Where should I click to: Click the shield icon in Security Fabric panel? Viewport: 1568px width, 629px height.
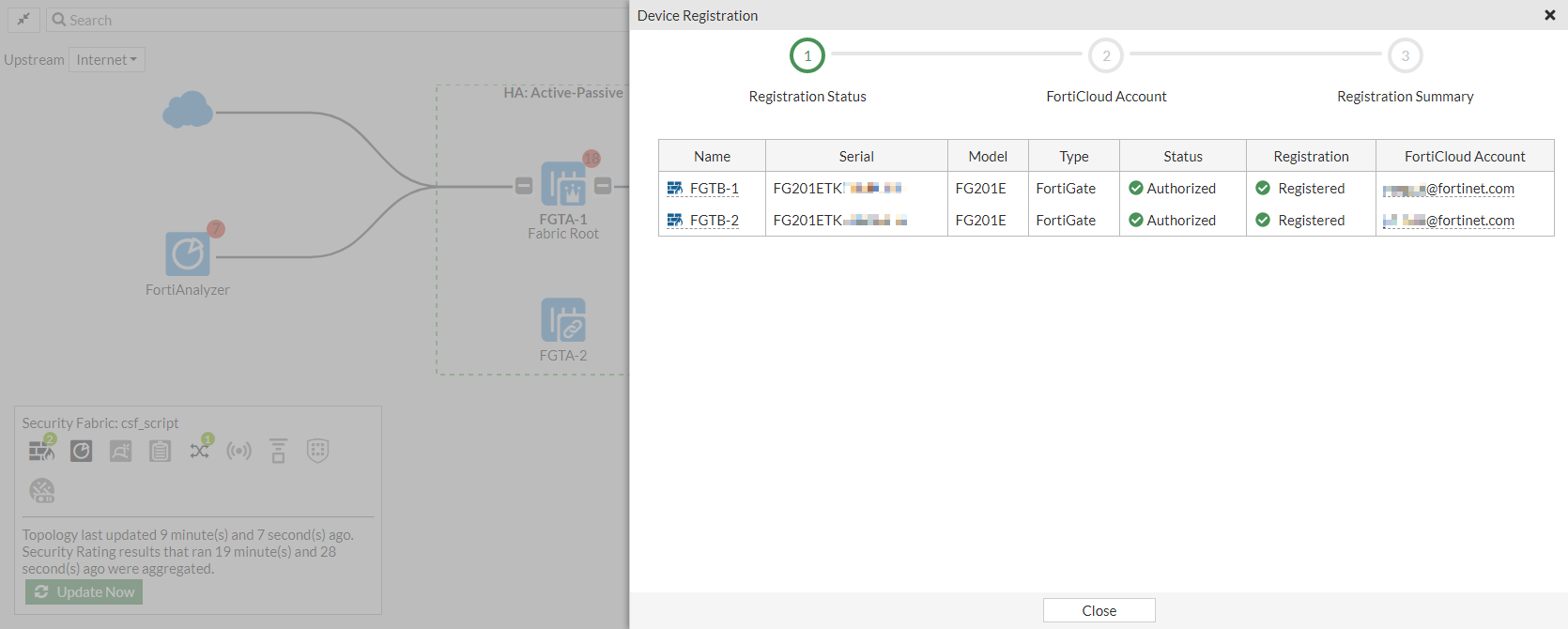[318, 451]
